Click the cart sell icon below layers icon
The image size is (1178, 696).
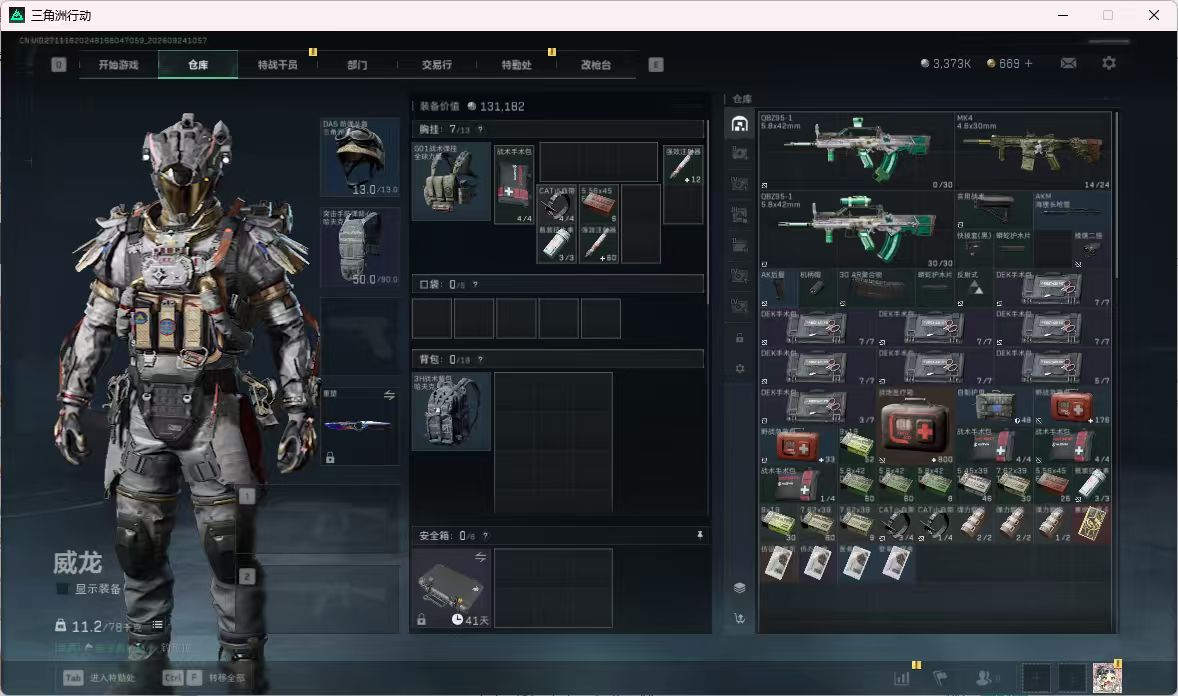[x=739, y=619]
